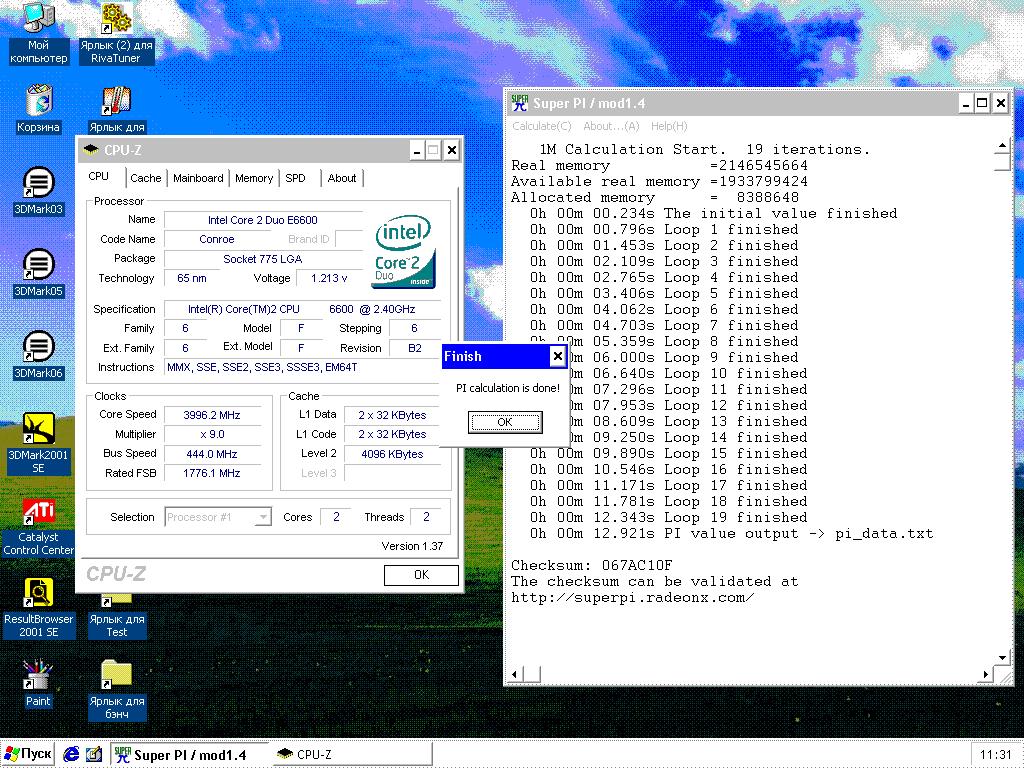1024x768 pixels.
Task: Click the 'Version 1.37' label in CPU-Z
Action: pos(412,546)
